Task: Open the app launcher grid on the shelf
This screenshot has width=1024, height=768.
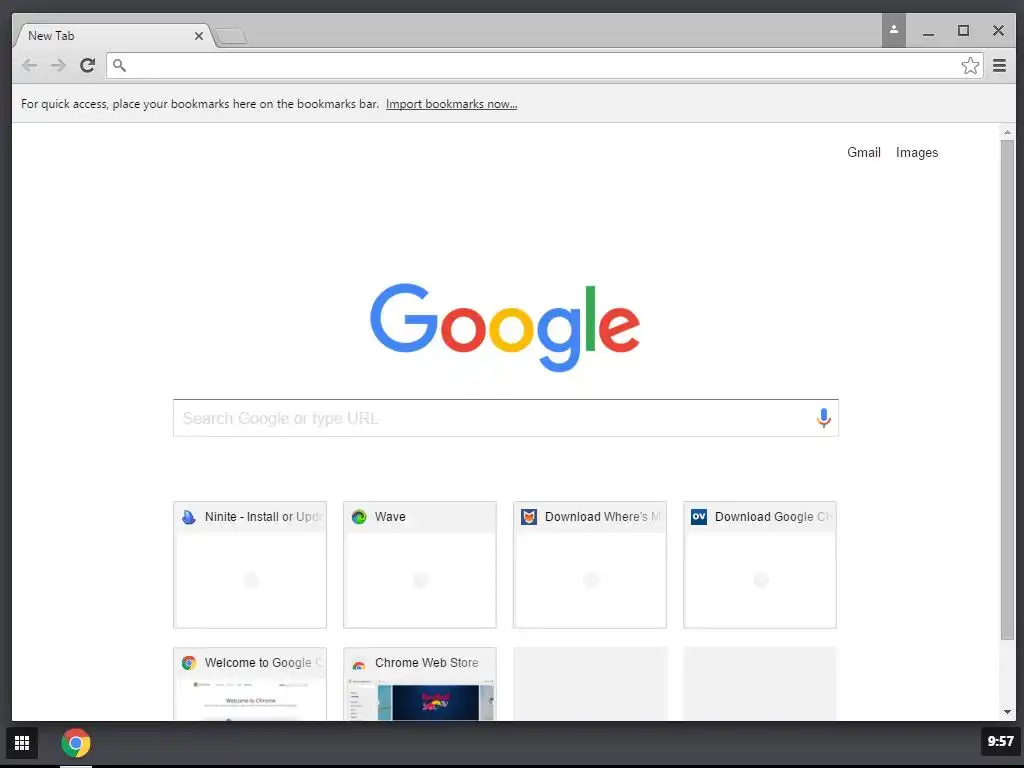Action: [x=22, y=743]
